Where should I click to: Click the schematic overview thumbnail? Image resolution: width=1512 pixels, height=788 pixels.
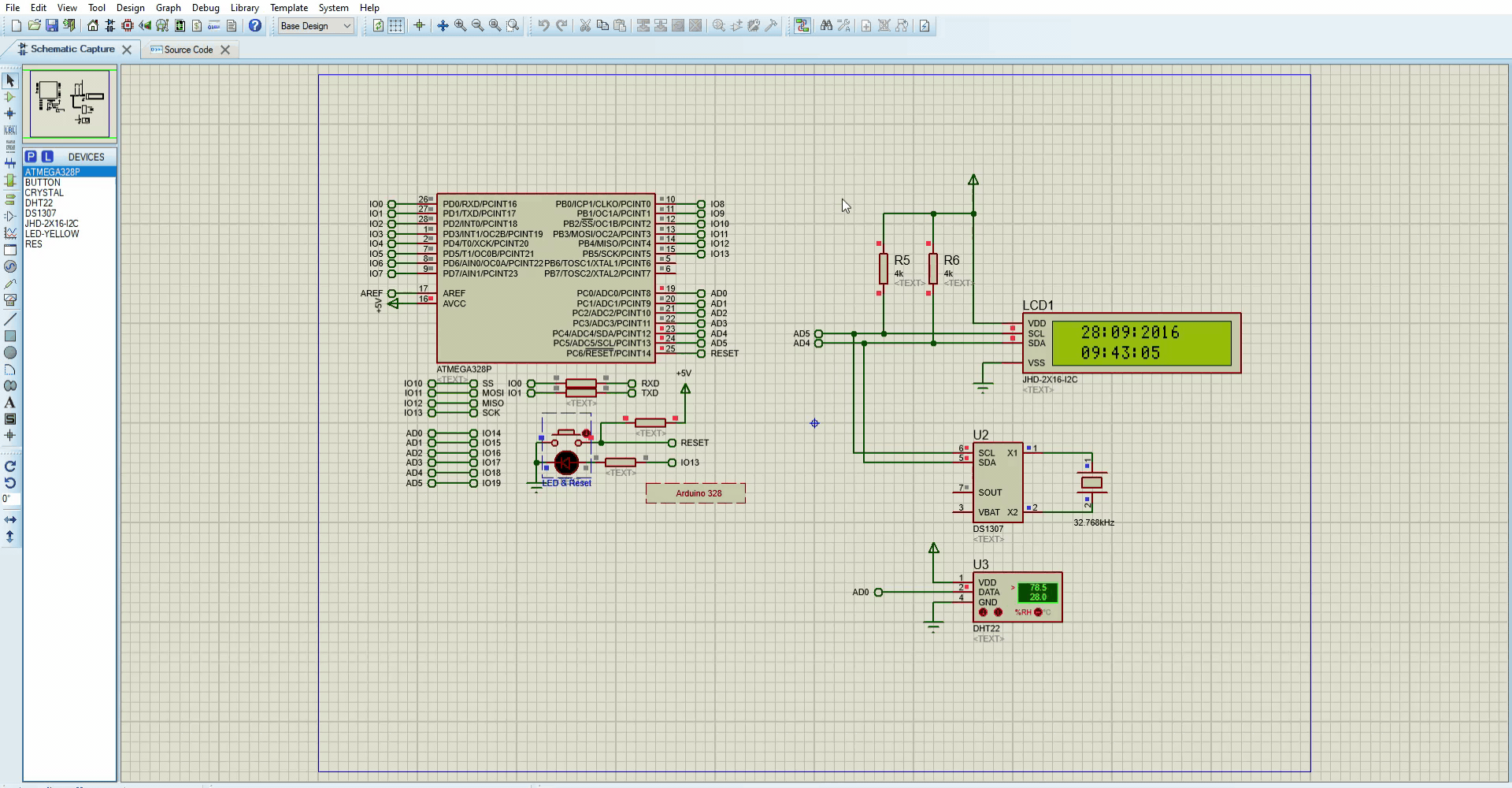(70, 103)
